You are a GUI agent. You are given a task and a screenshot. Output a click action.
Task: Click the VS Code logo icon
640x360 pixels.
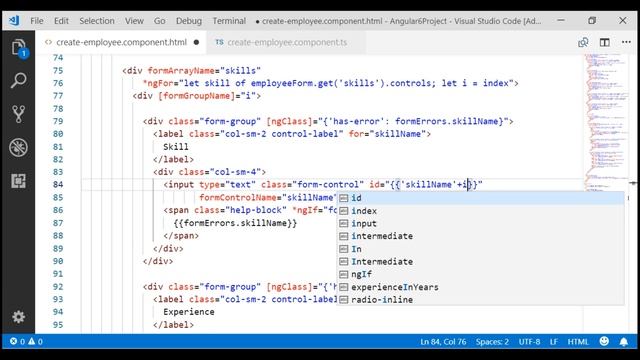(x=14, y=20)
